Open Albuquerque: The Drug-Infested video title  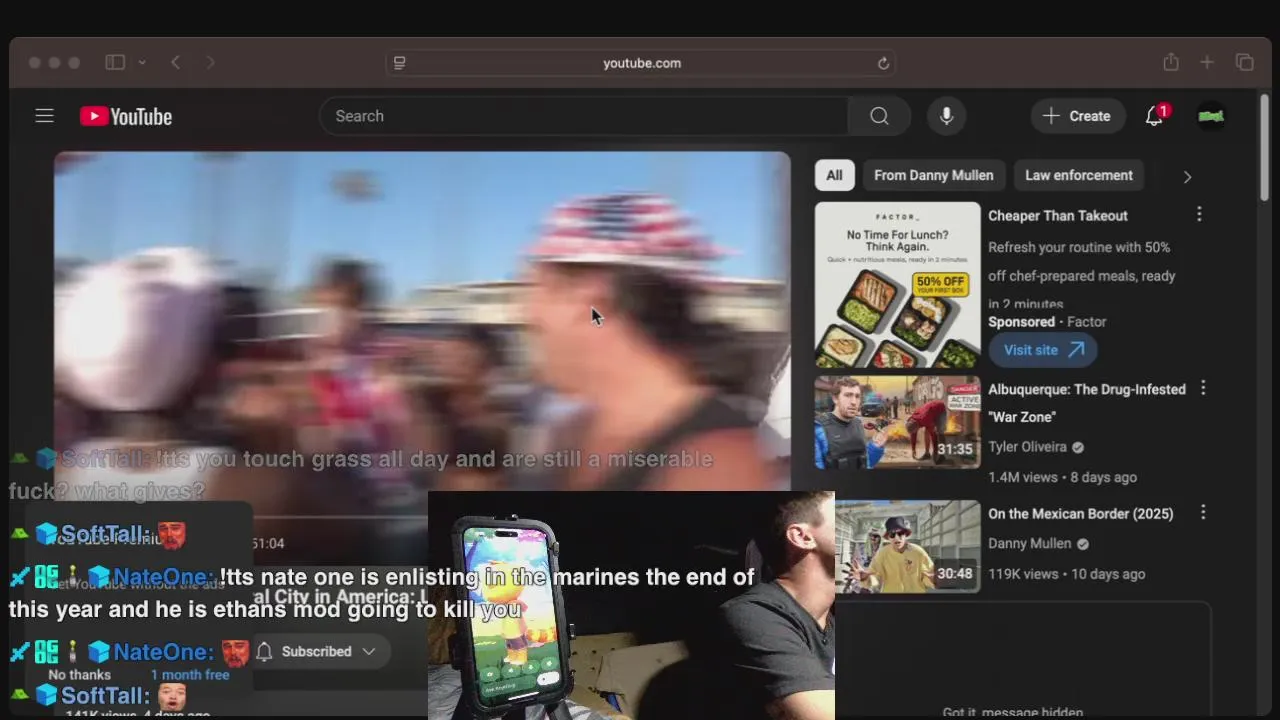point(1087,403)
